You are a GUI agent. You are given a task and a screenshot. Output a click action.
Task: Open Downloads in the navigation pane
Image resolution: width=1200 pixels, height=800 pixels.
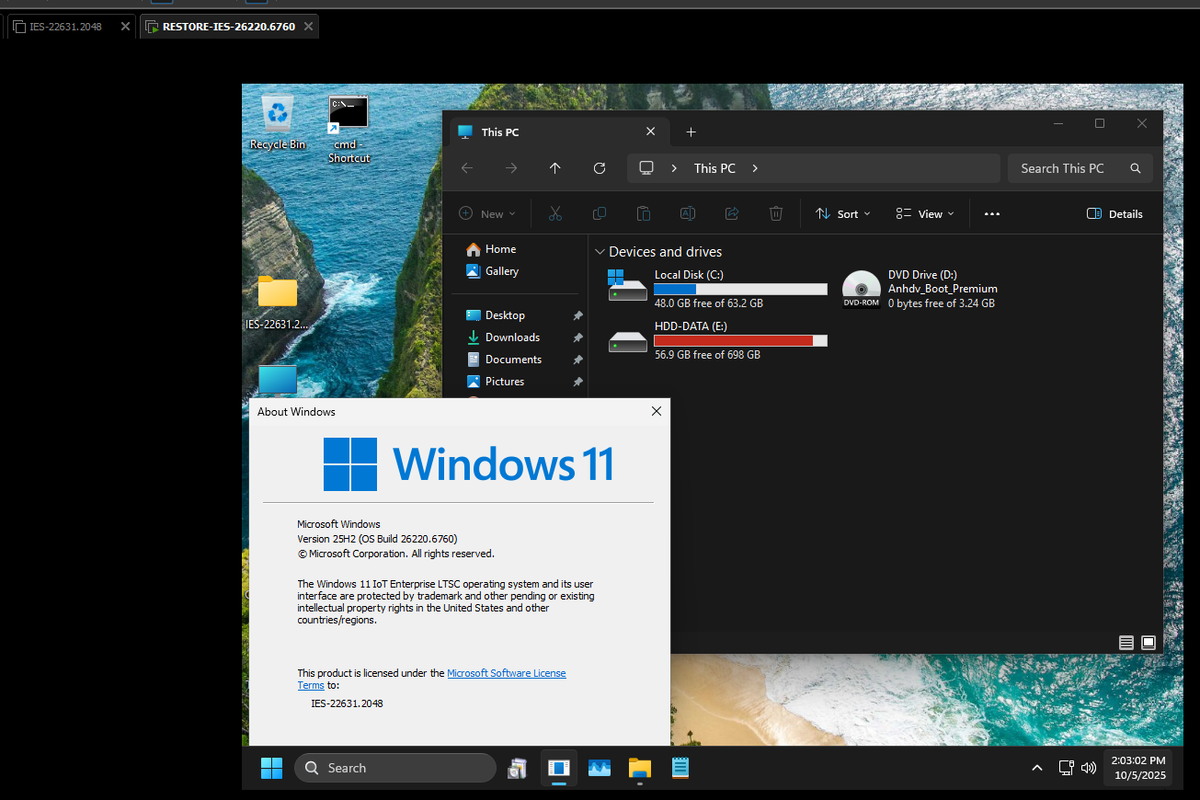503,337
